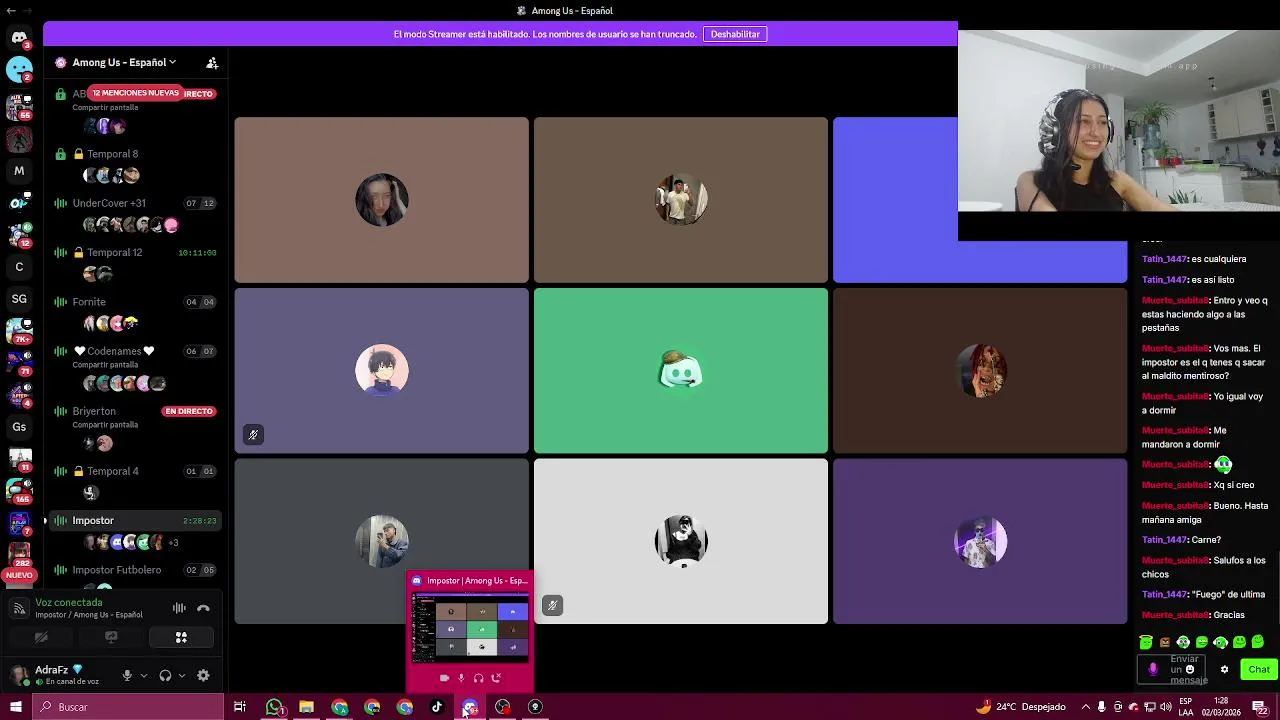Open WhatsApp from the taskbar
Viewport: 1280px width, 720px height.
[x=274, y=707]
